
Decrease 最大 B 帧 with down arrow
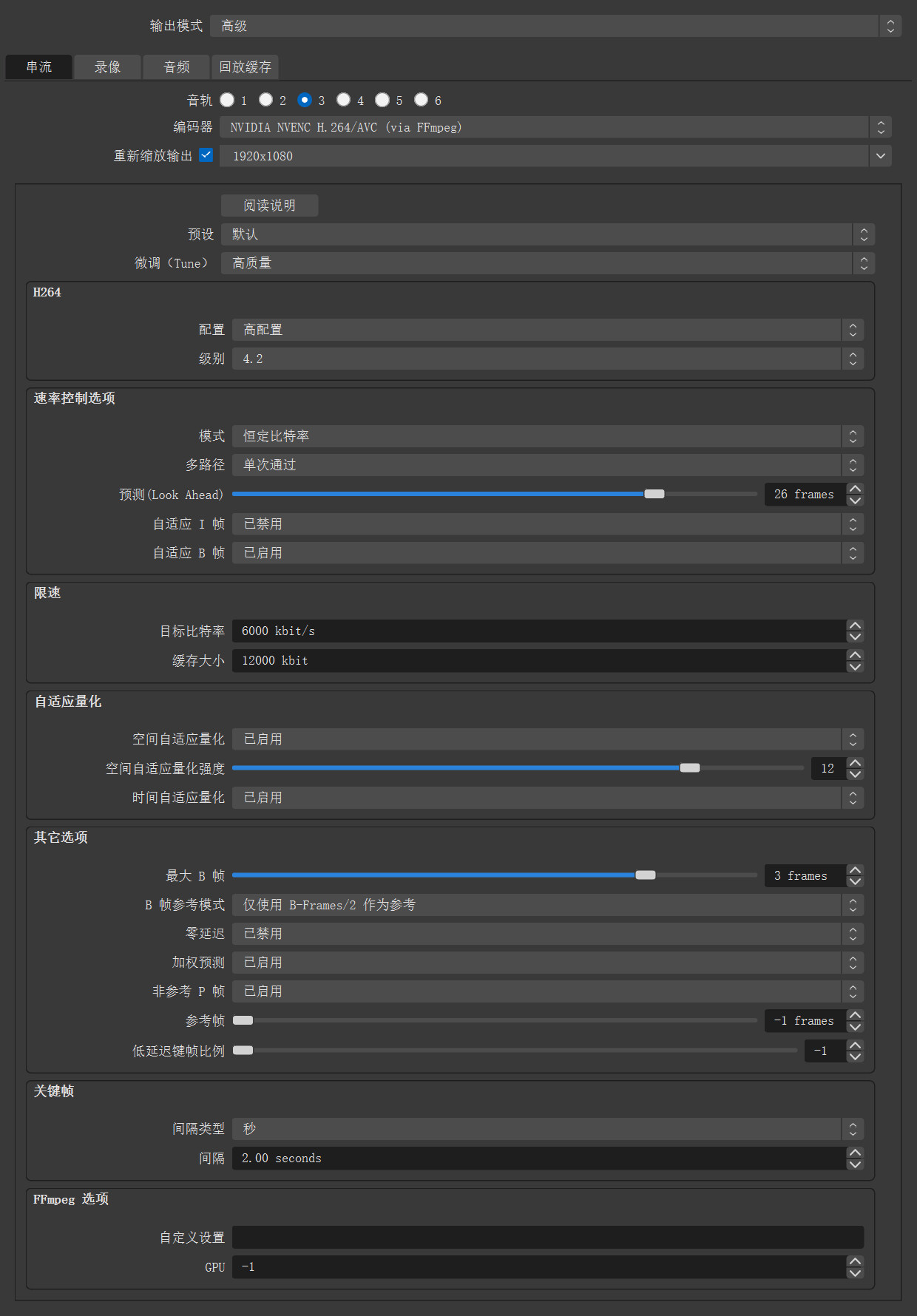point(855,882)
